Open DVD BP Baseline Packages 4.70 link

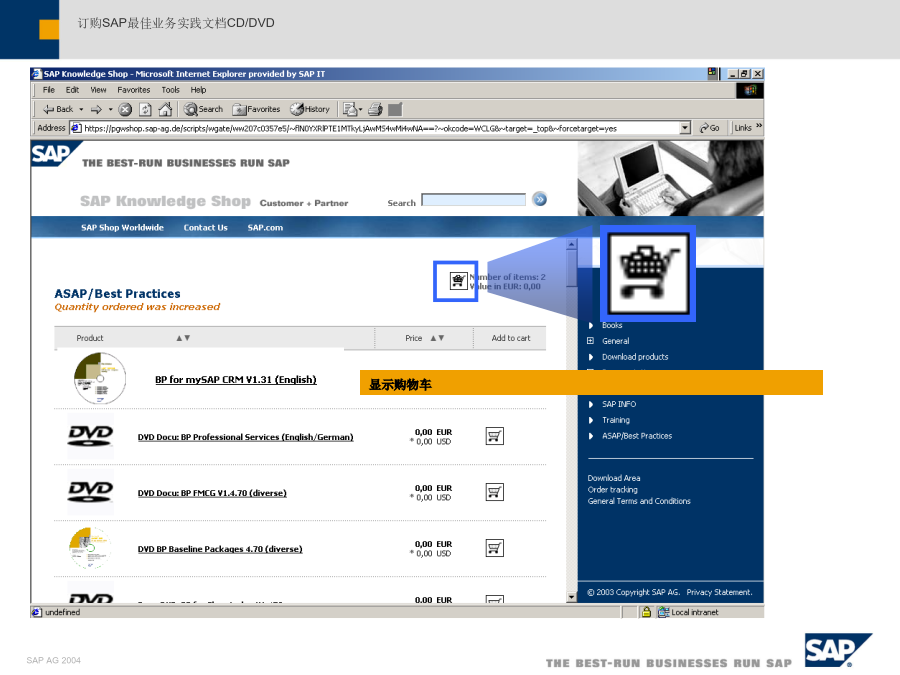[x=220, y=549]
